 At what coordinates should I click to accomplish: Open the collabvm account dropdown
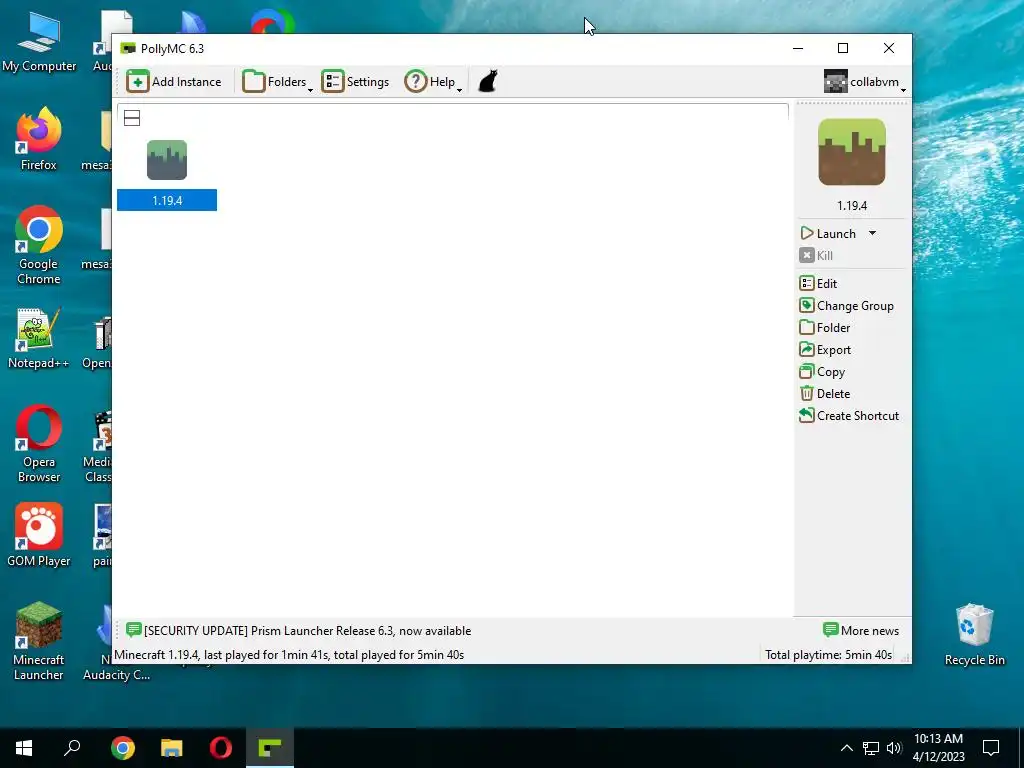[x=865, y=82]
